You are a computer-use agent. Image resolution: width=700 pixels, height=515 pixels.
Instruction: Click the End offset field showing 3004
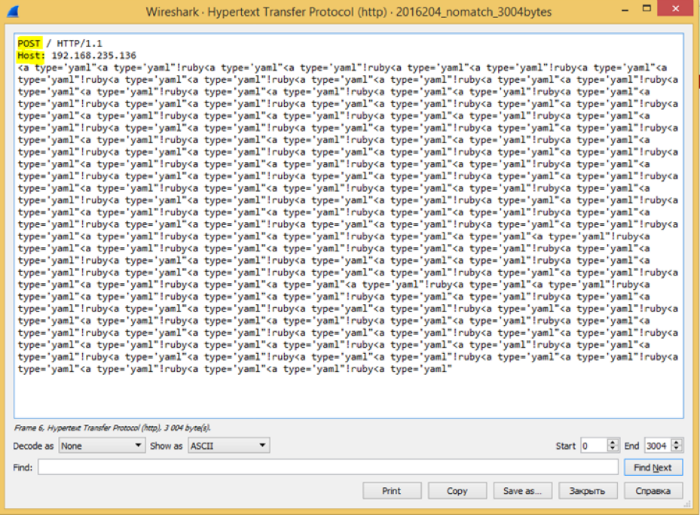click(658, 445)
